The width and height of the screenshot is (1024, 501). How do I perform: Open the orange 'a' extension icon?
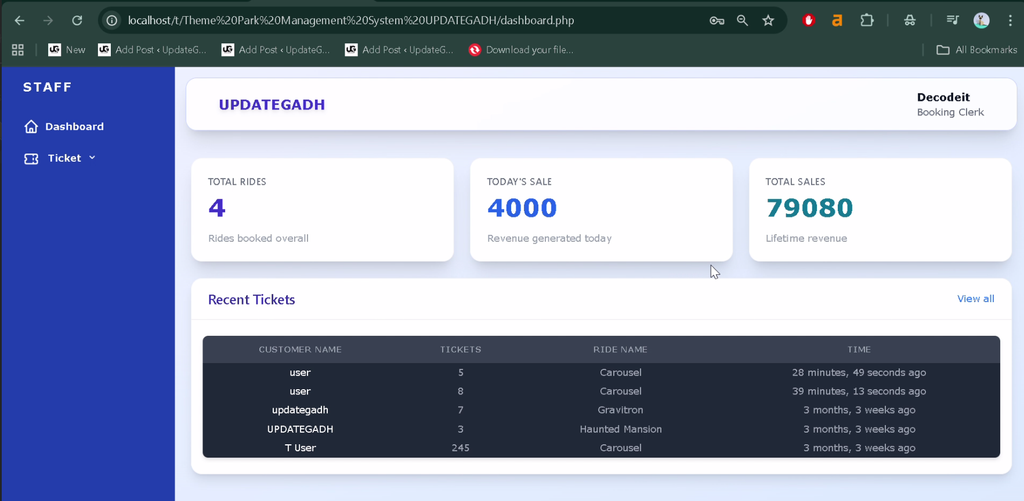click(x=837, y=21)
